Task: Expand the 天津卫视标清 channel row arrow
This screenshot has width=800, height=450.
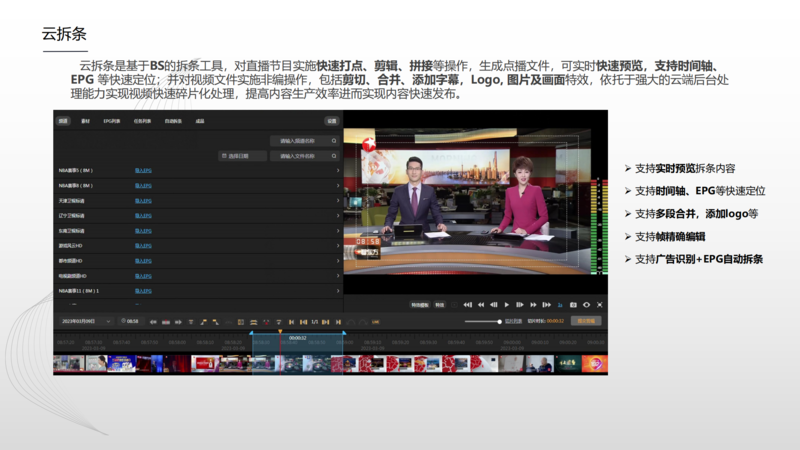Action: 338,200
